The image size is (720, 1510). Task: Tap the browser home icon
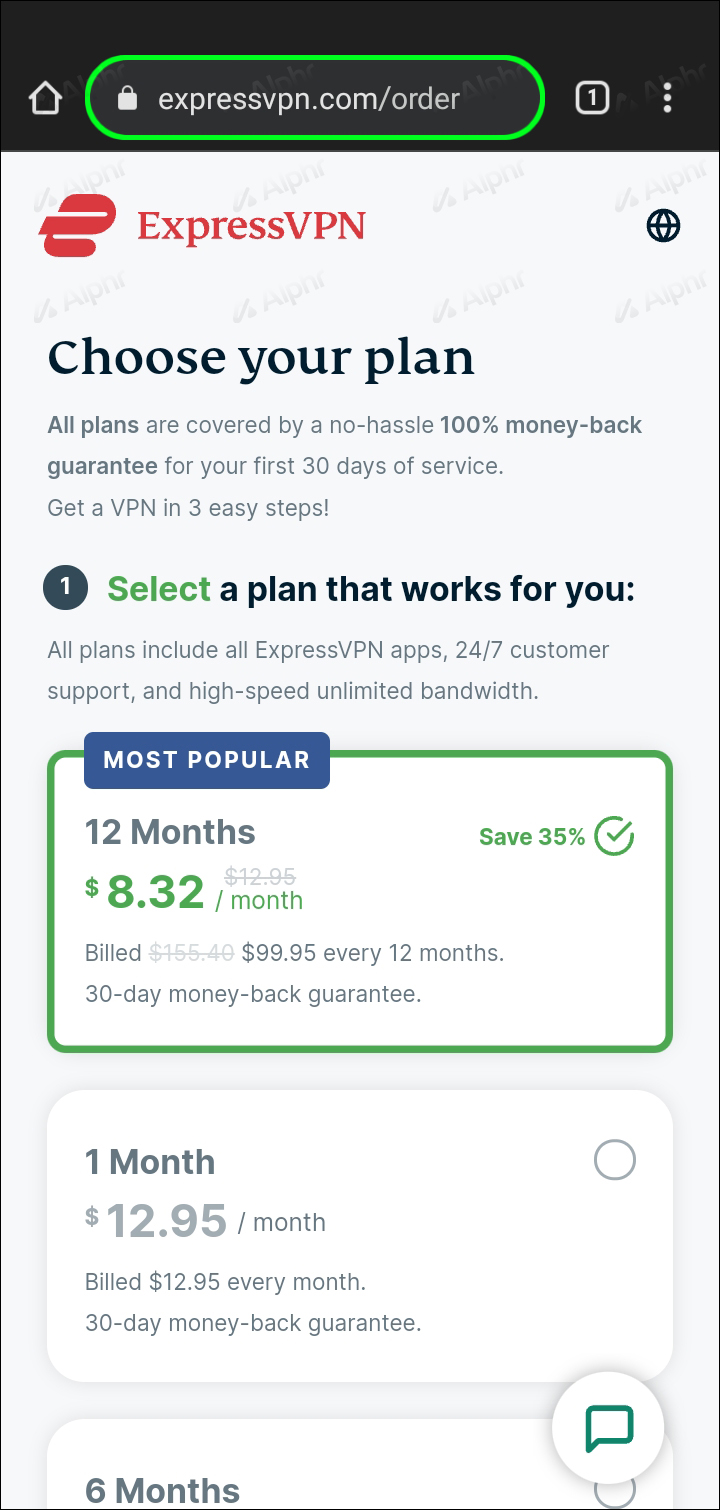[46, 99]
